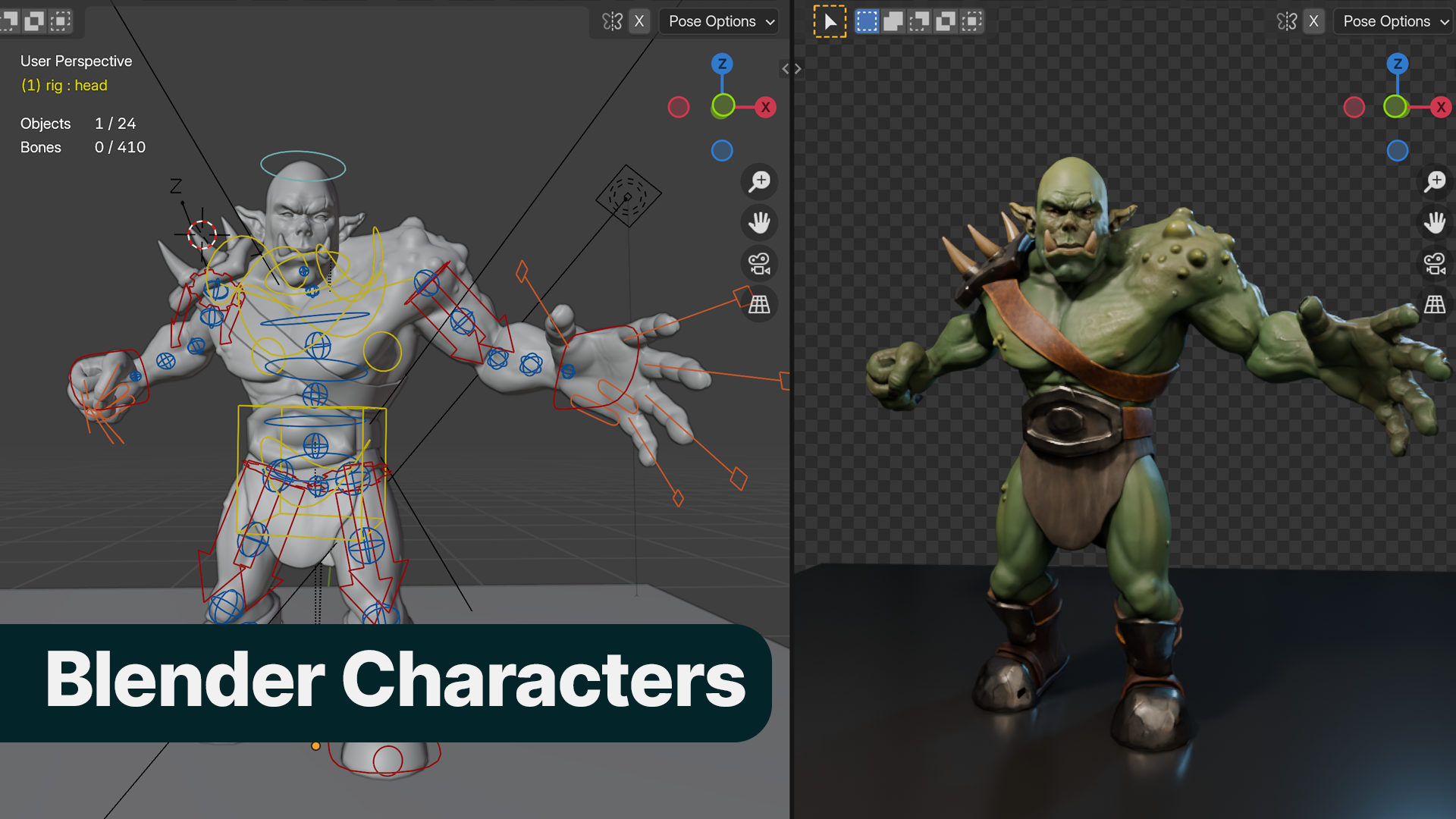Click the zoom magnifier in right viewport

(x=1435, y=181)
